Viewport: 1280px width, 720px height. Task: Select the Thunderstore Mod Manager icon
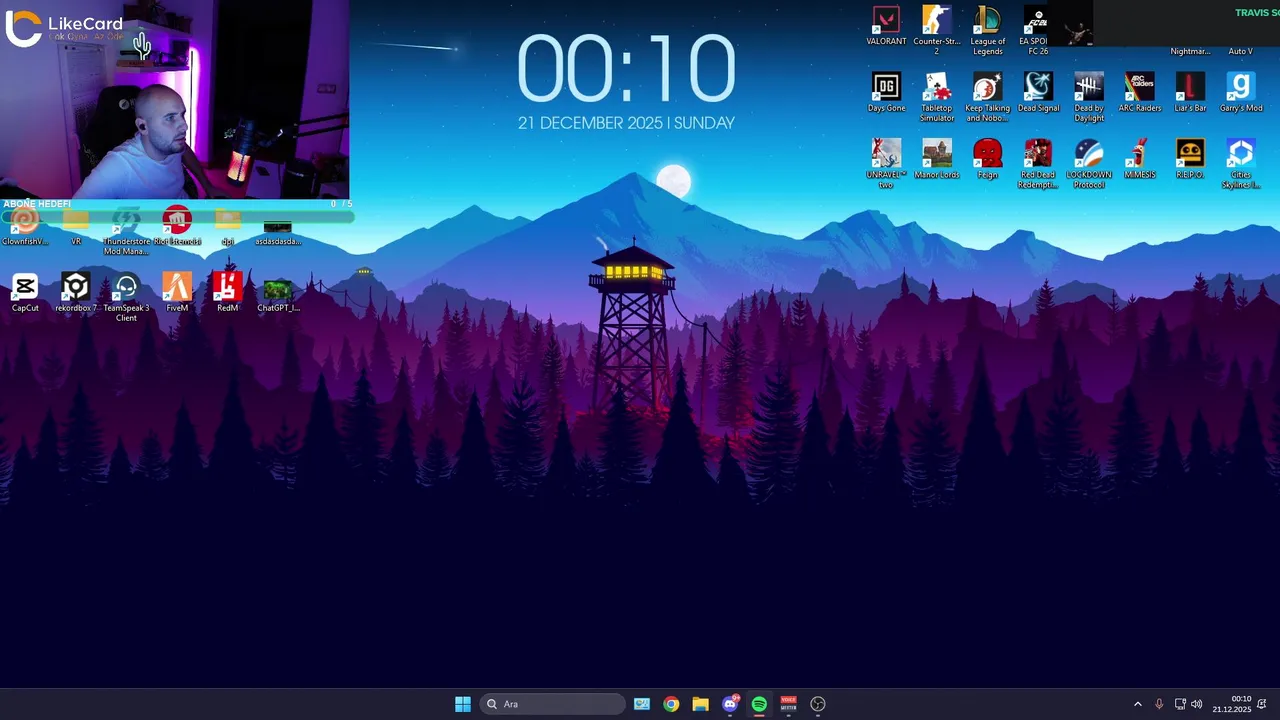(x=126, y=231)
